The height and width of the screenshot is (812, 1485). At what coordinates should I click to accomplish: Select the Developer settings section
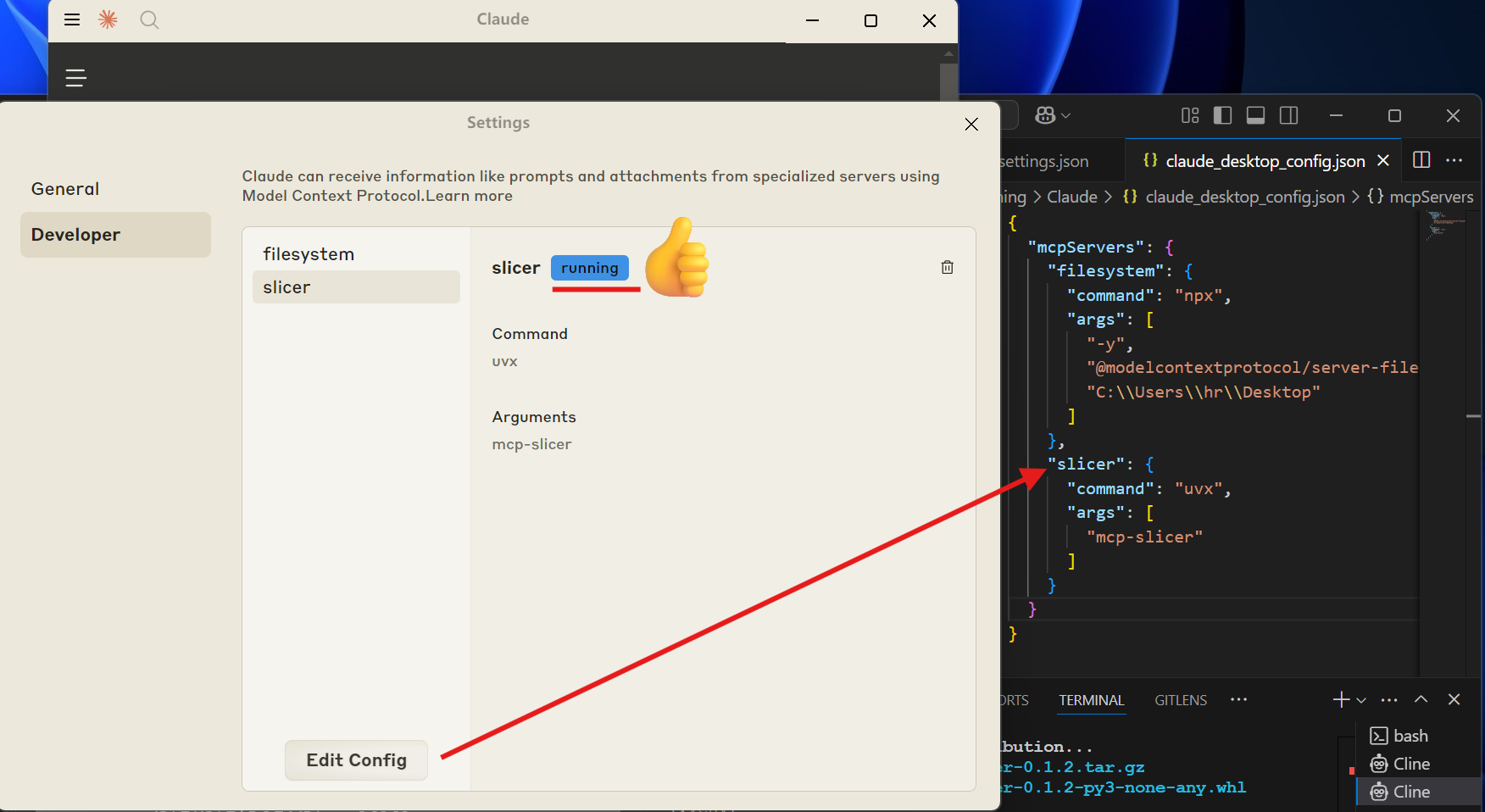pyautogui.click(x=115, y=235)
